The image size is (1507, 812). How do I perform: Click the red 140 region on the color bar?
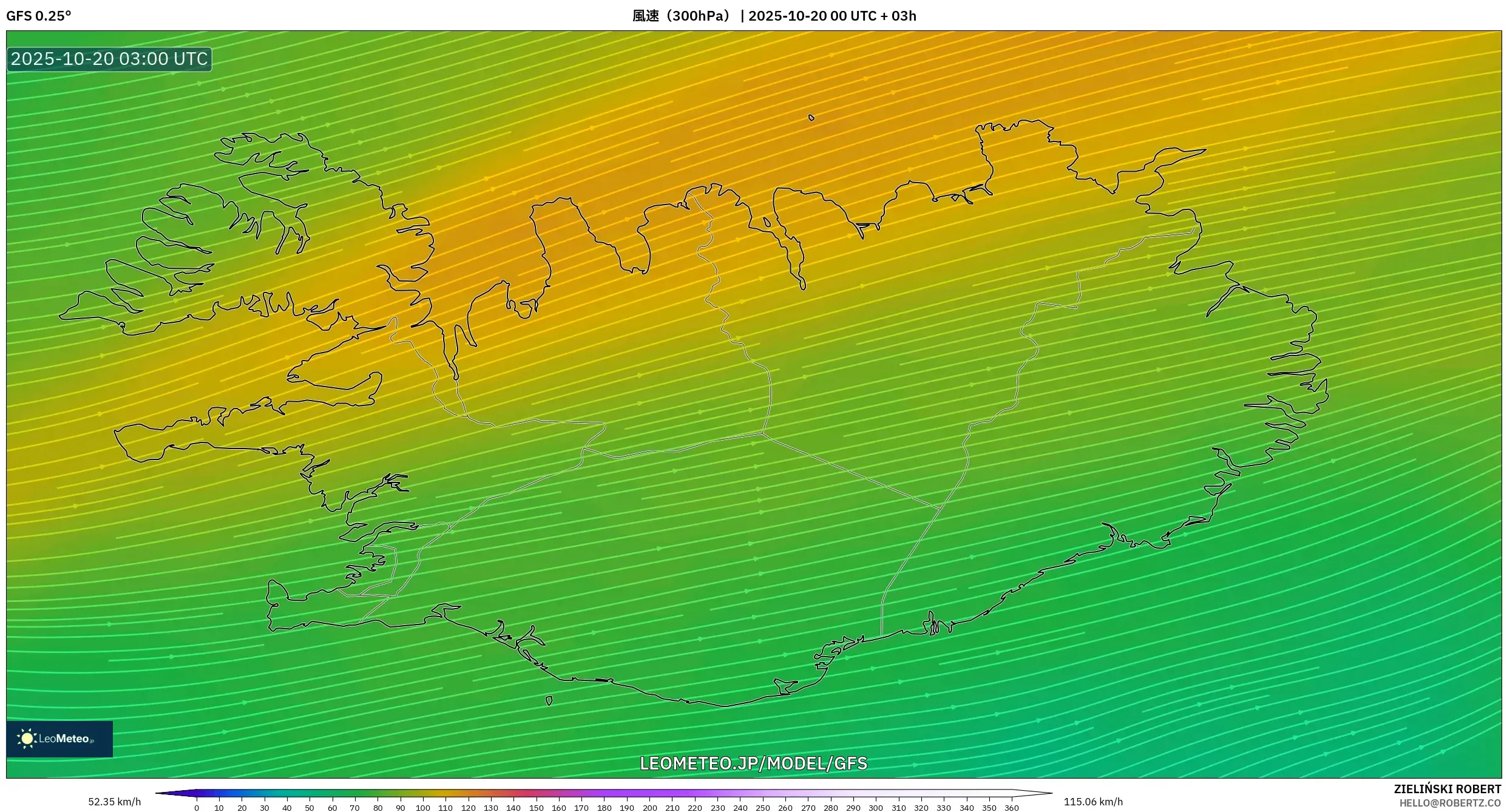coord(513,793)
